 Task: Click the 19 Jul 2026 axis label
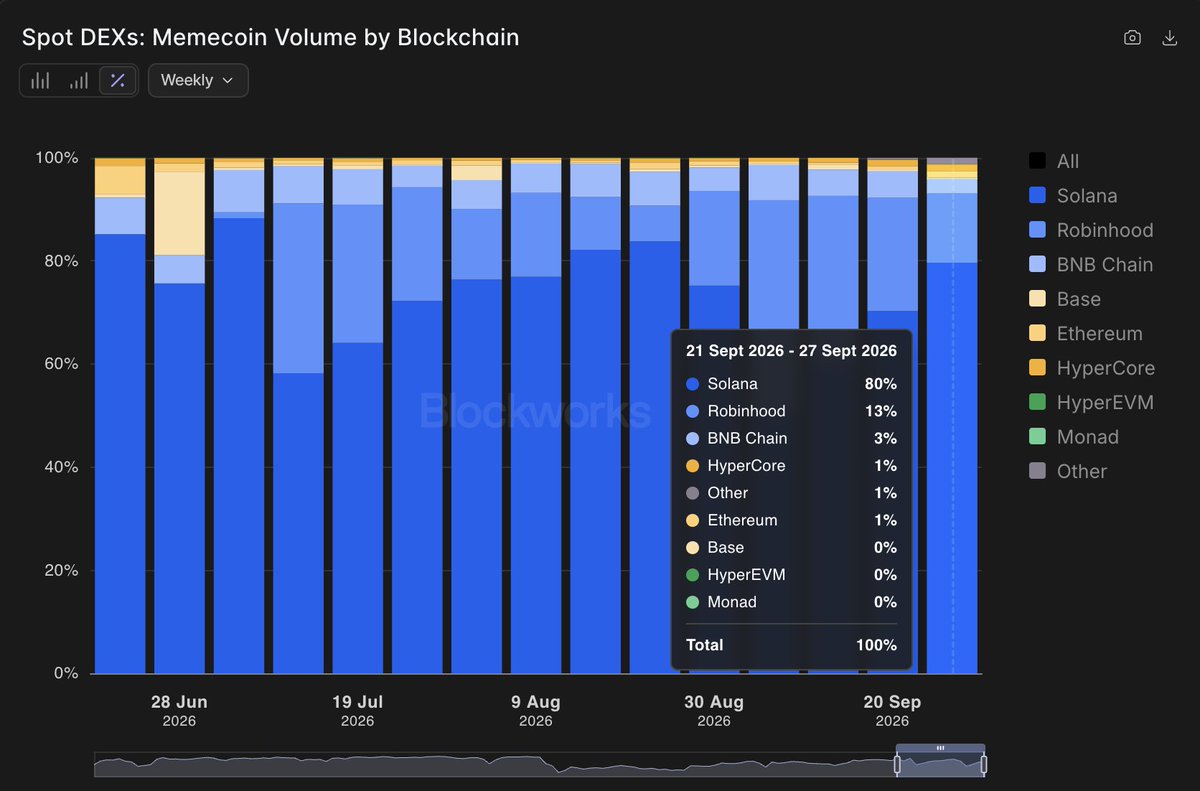click(x=357, y=711)
